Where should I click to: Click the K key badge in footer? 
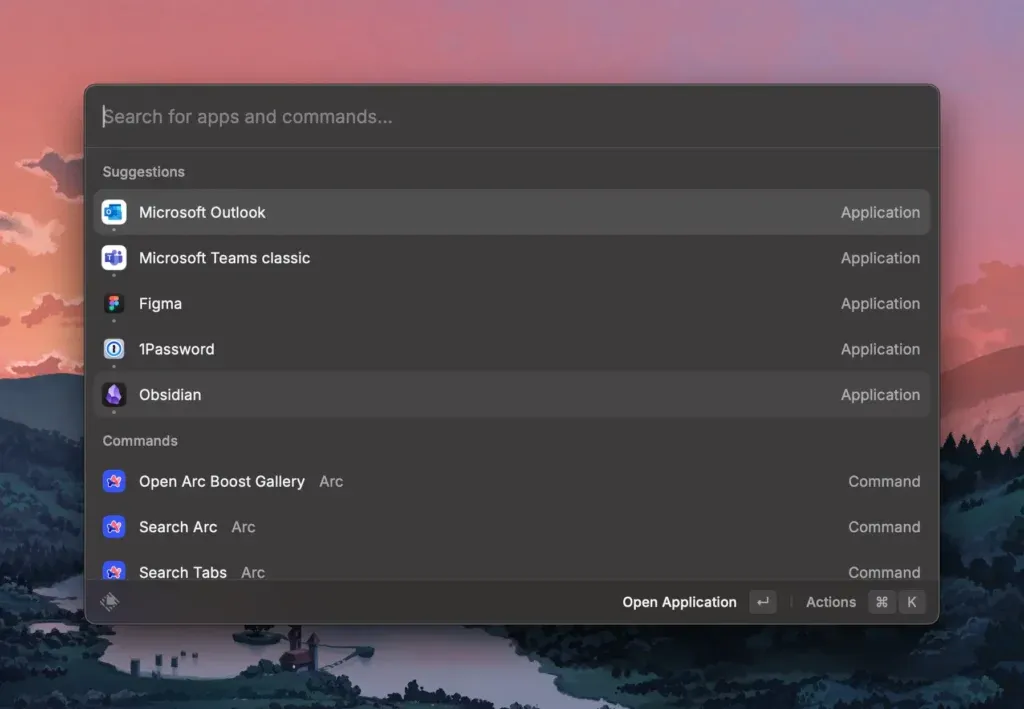point(912,602)
